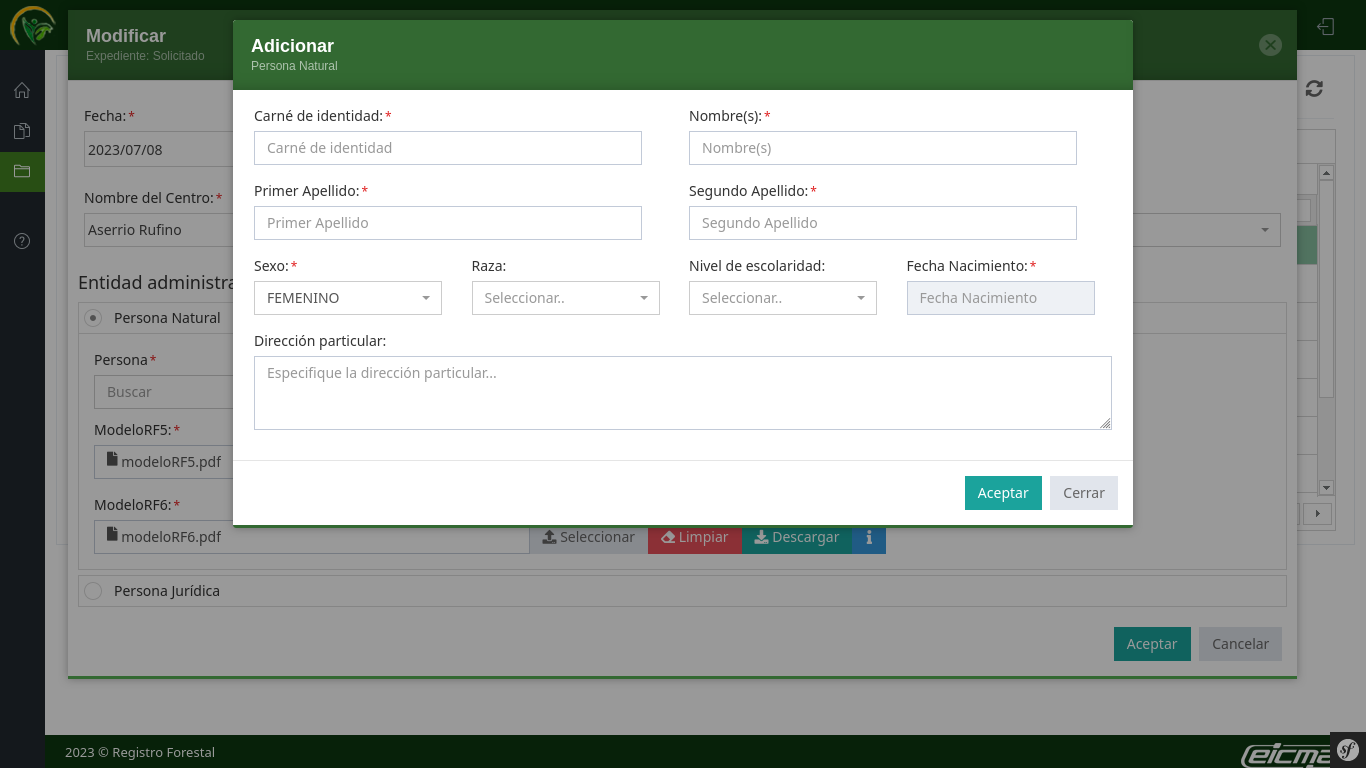Select the folder icon in the sidebar
This screenshot has width=1366, height=768.
[x=22, y=171]
